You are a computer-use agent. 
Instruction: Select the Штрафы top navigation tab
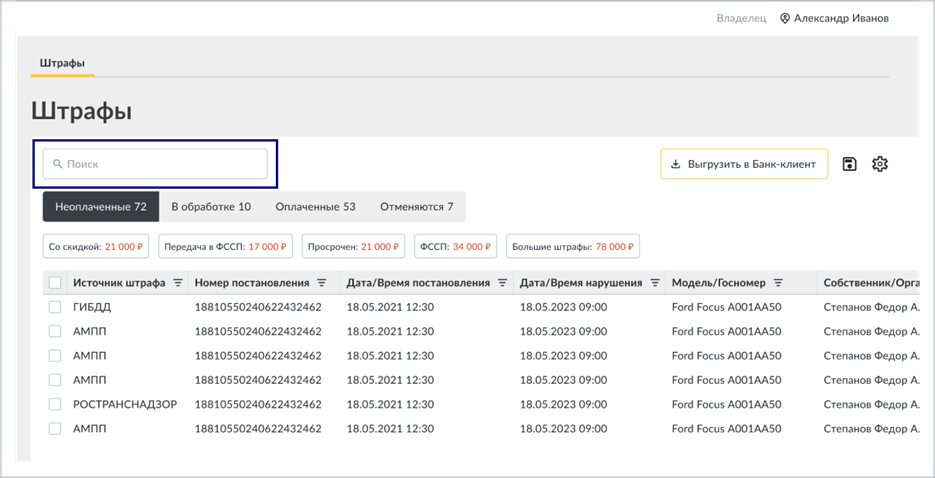pos(62,63)
